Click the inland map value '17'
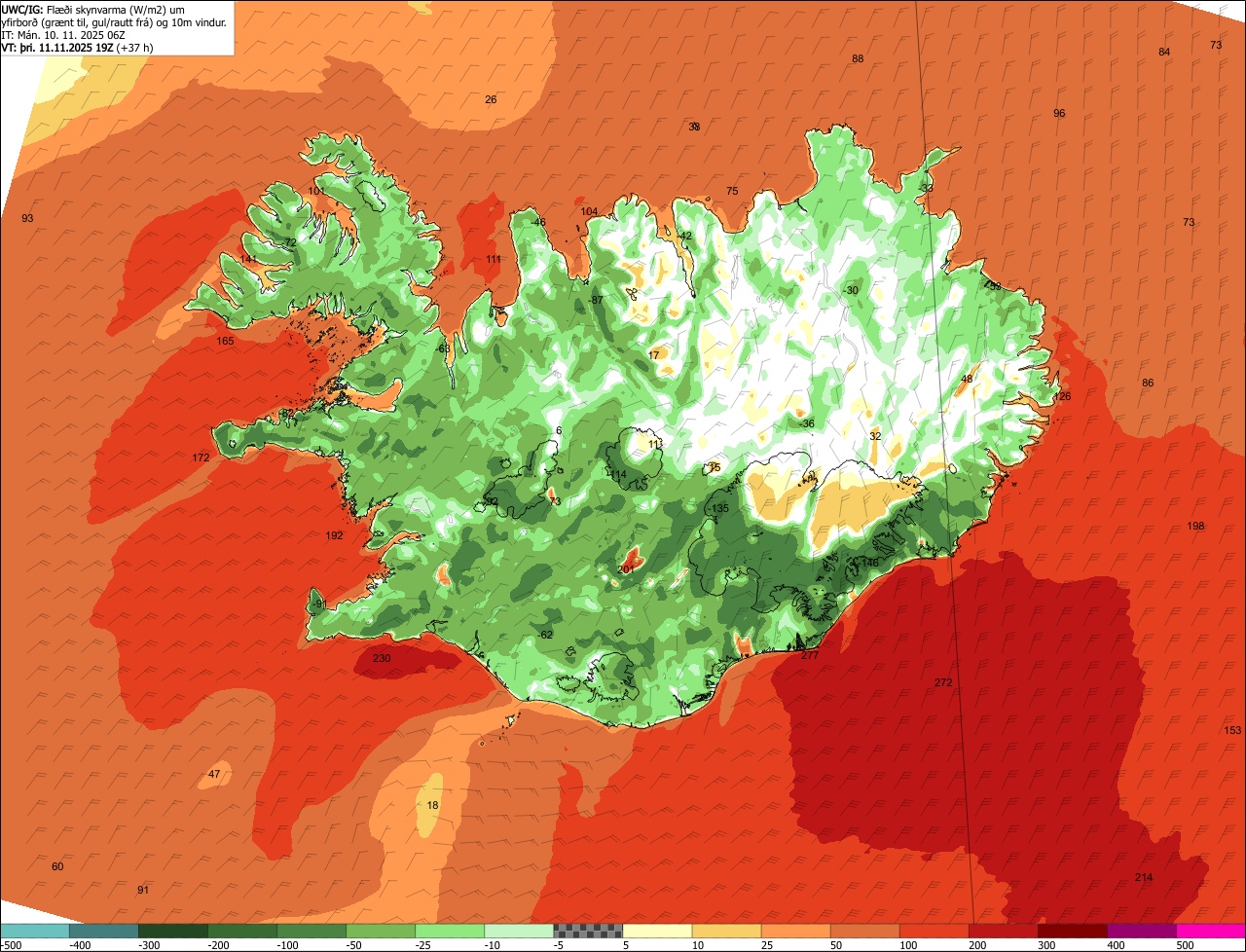 point(653,355)
